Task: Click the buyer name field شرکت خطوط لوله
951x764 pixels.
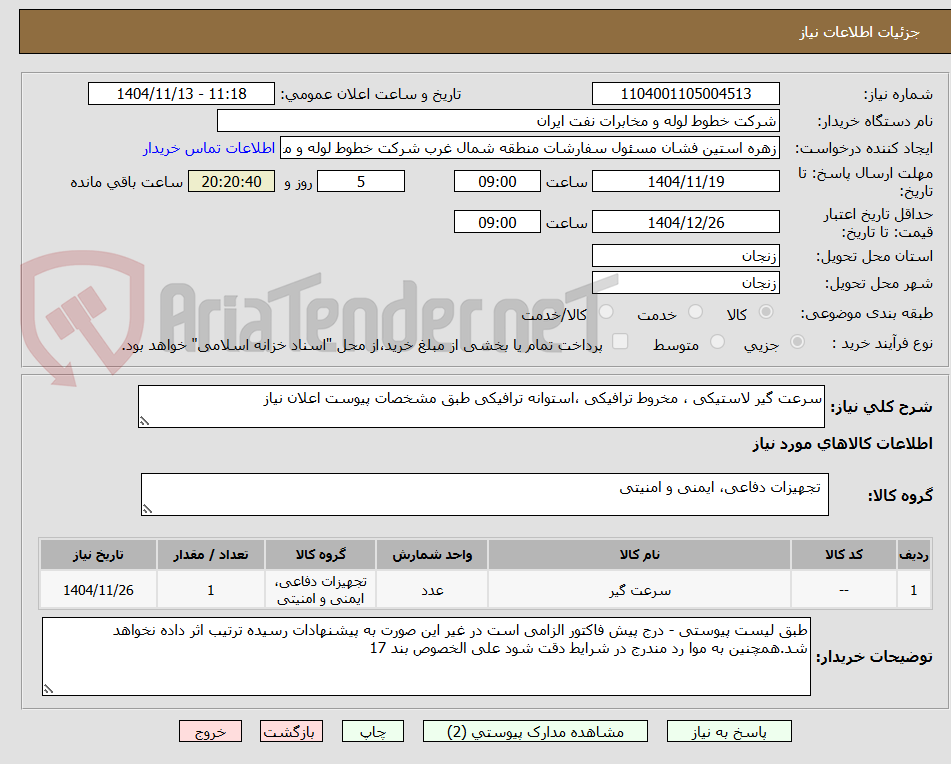Action: point(498,121)
